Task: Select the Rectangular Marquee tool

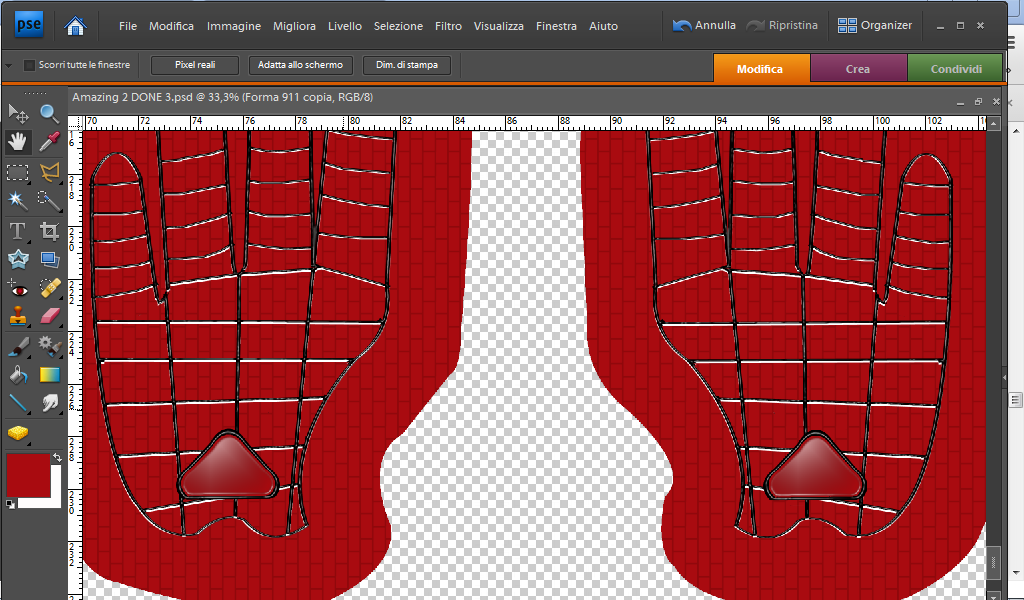Action: (18, 172)
